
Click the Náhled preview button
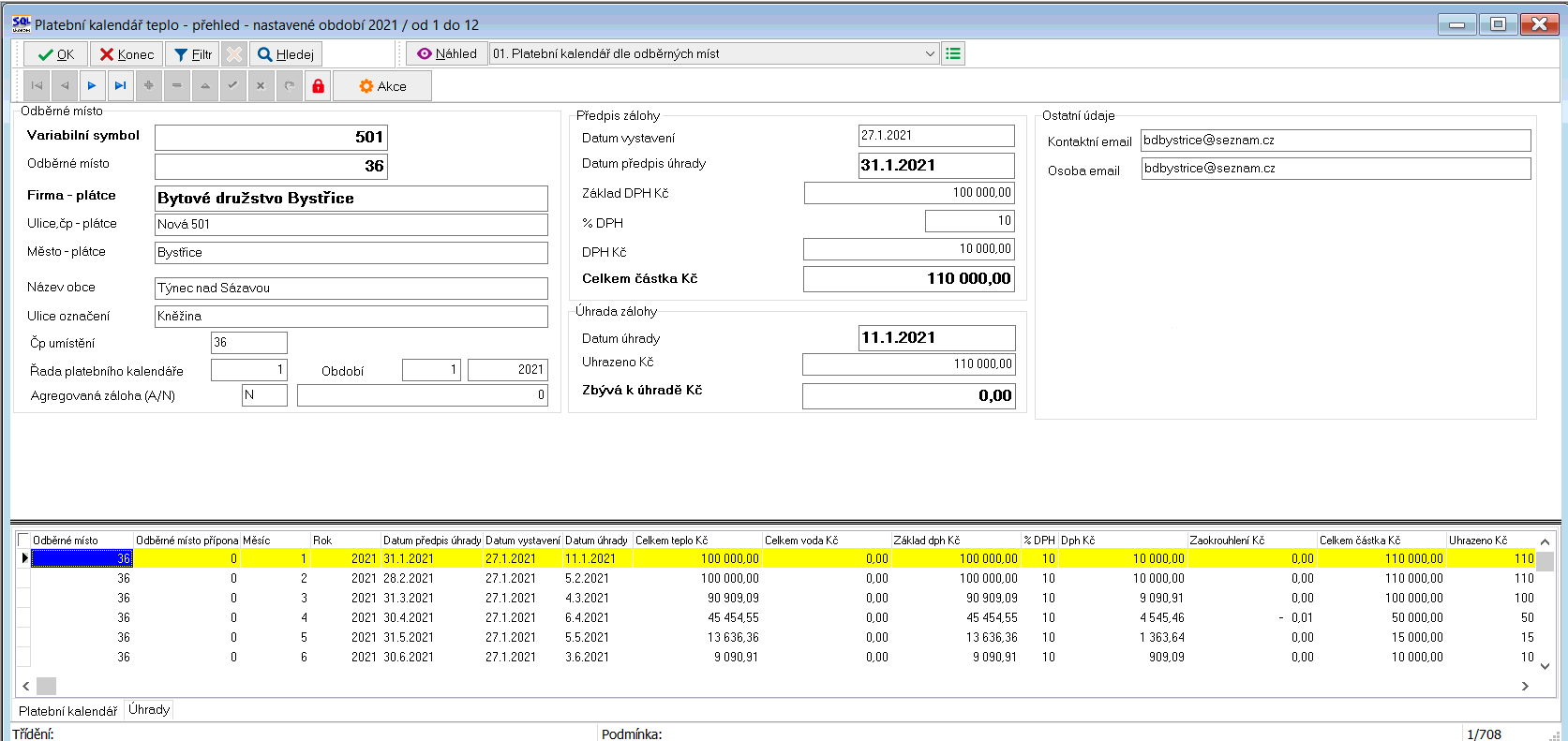coord(447,54)
